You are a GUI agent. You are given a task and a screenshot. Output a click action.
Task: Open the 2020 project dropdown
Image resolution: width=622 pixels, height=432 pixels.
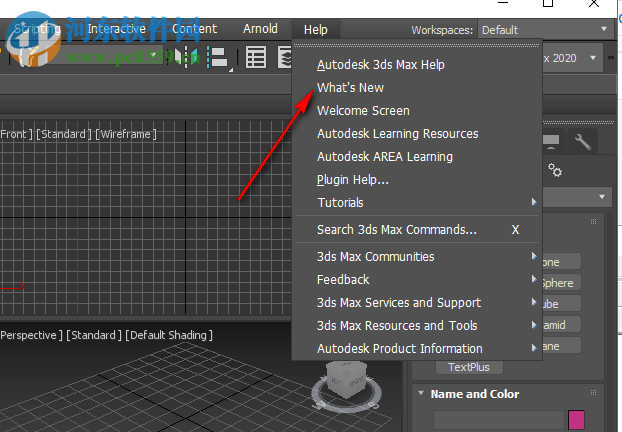point(571,58)
